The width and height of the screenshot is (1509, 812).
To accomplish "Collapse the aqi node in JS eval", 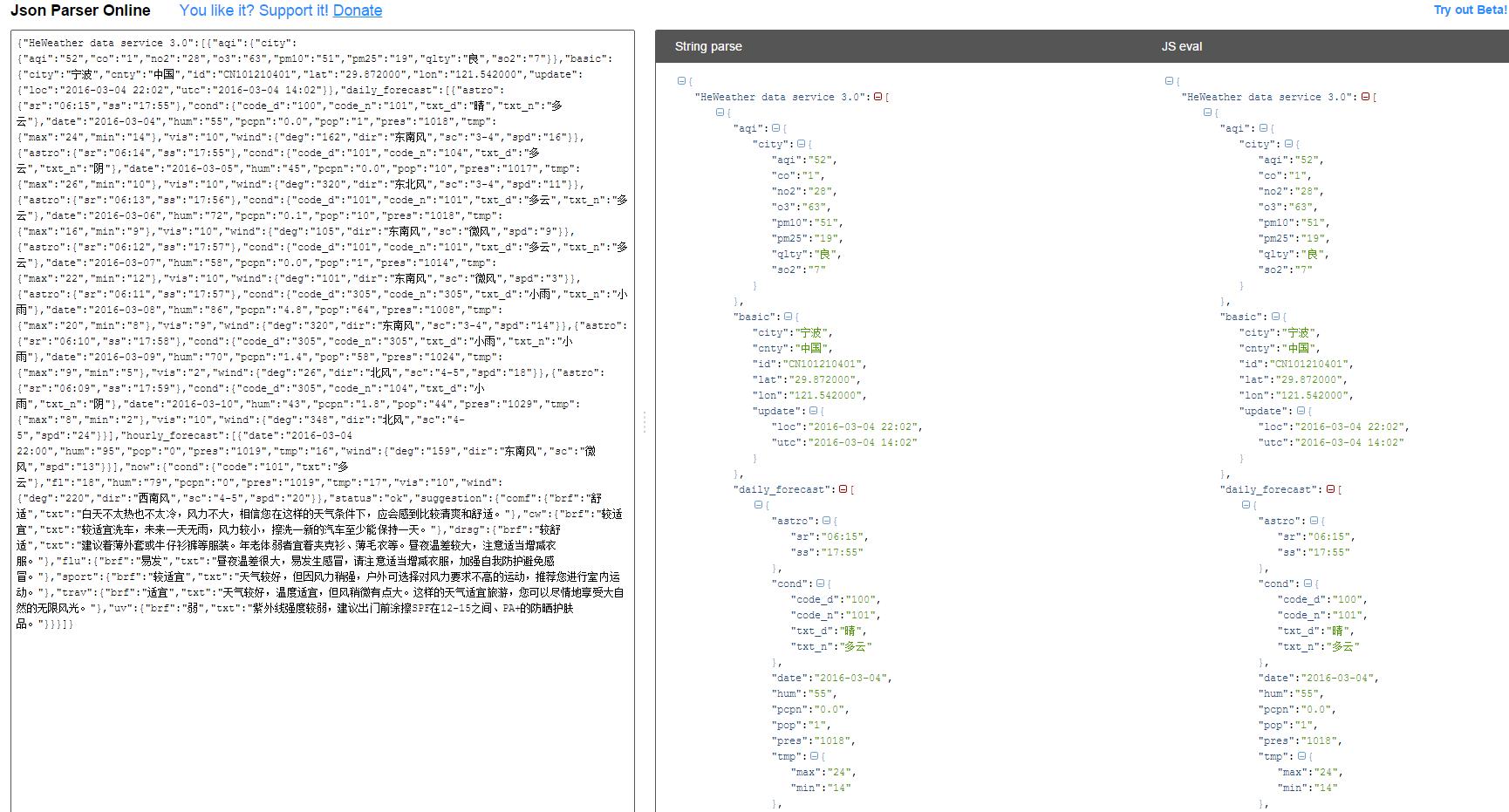I will [1262, 128].
